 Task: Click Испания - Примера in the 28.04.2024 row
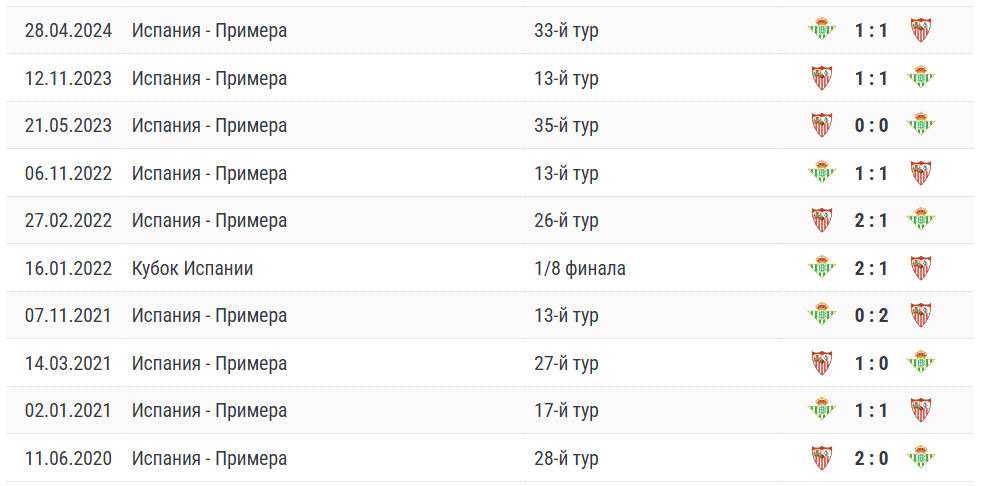209,30
